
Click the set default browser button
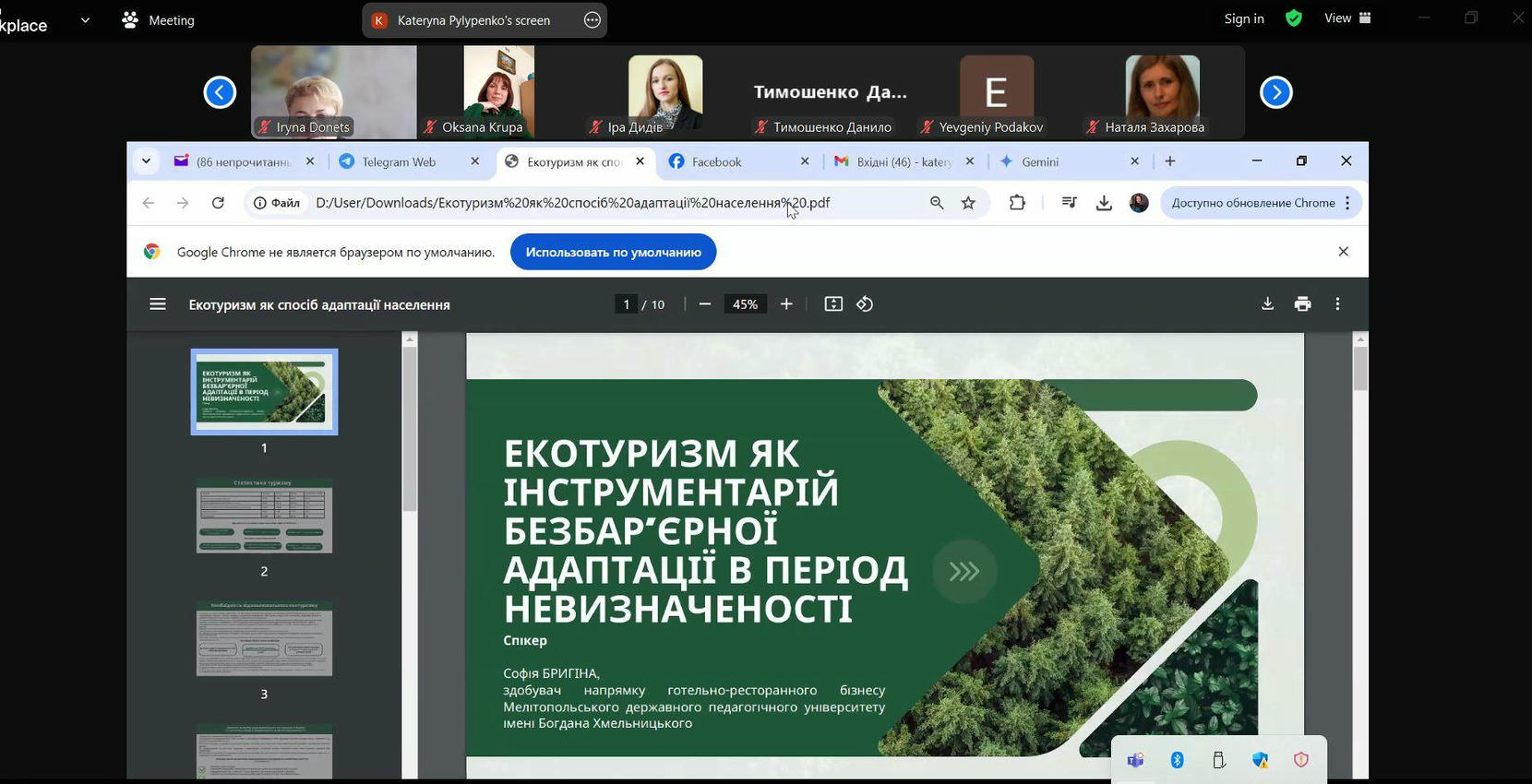pos(613,252)
